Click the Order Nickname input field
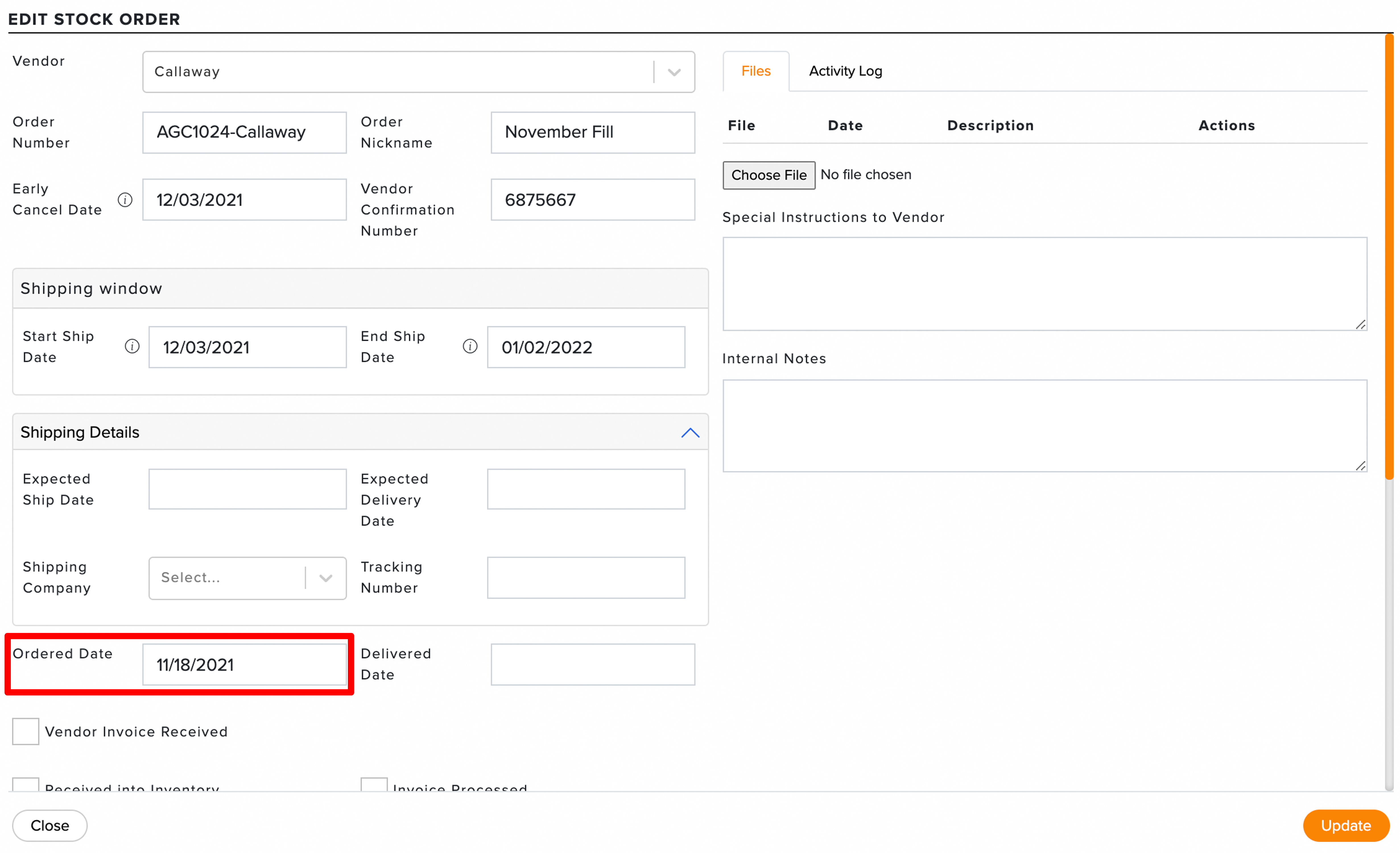The width and height of the screenshot is (1400, 853). (592, 132)
